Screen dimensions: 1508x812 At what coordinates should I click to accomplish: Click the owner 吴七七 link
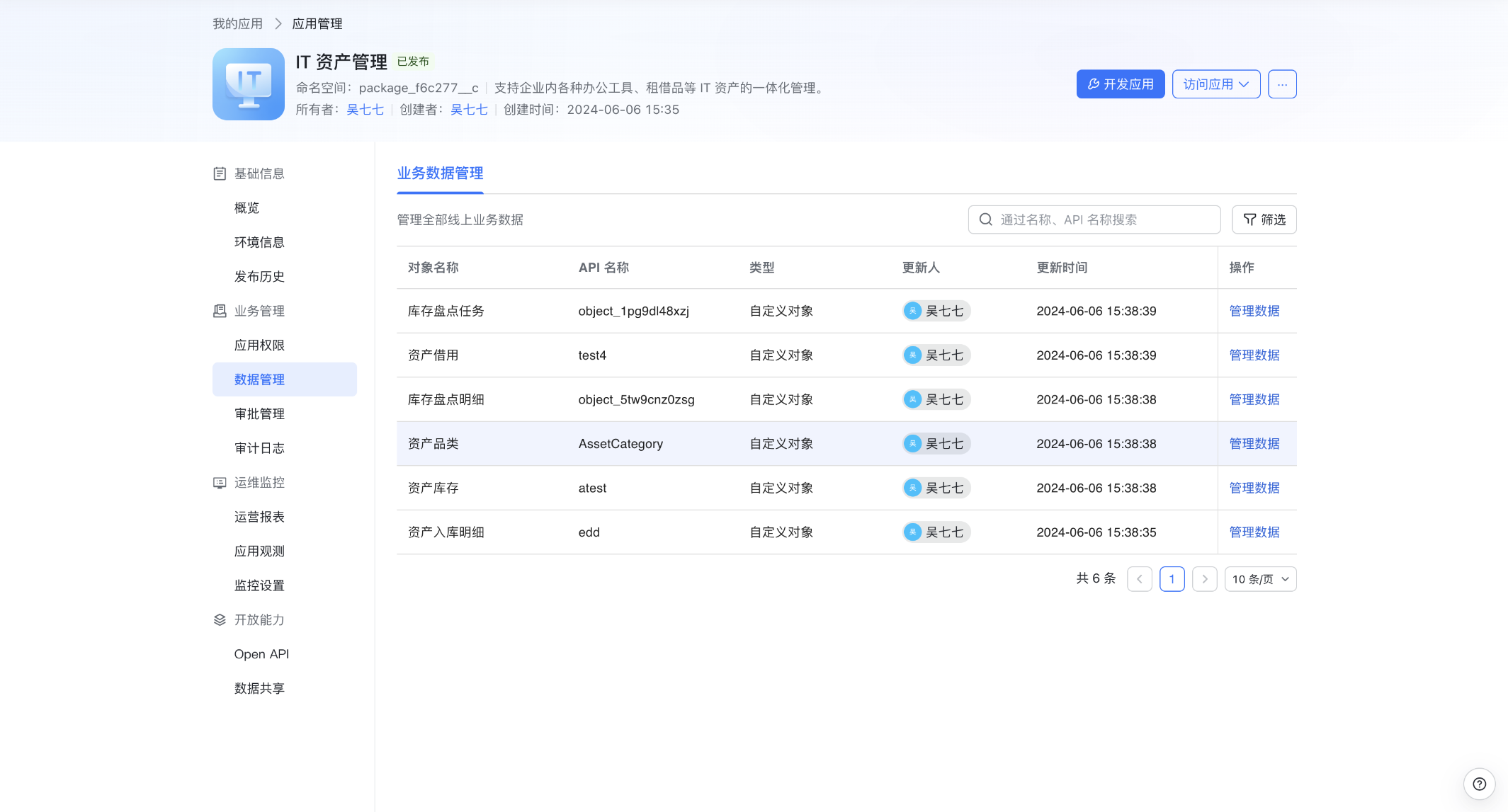365,110
